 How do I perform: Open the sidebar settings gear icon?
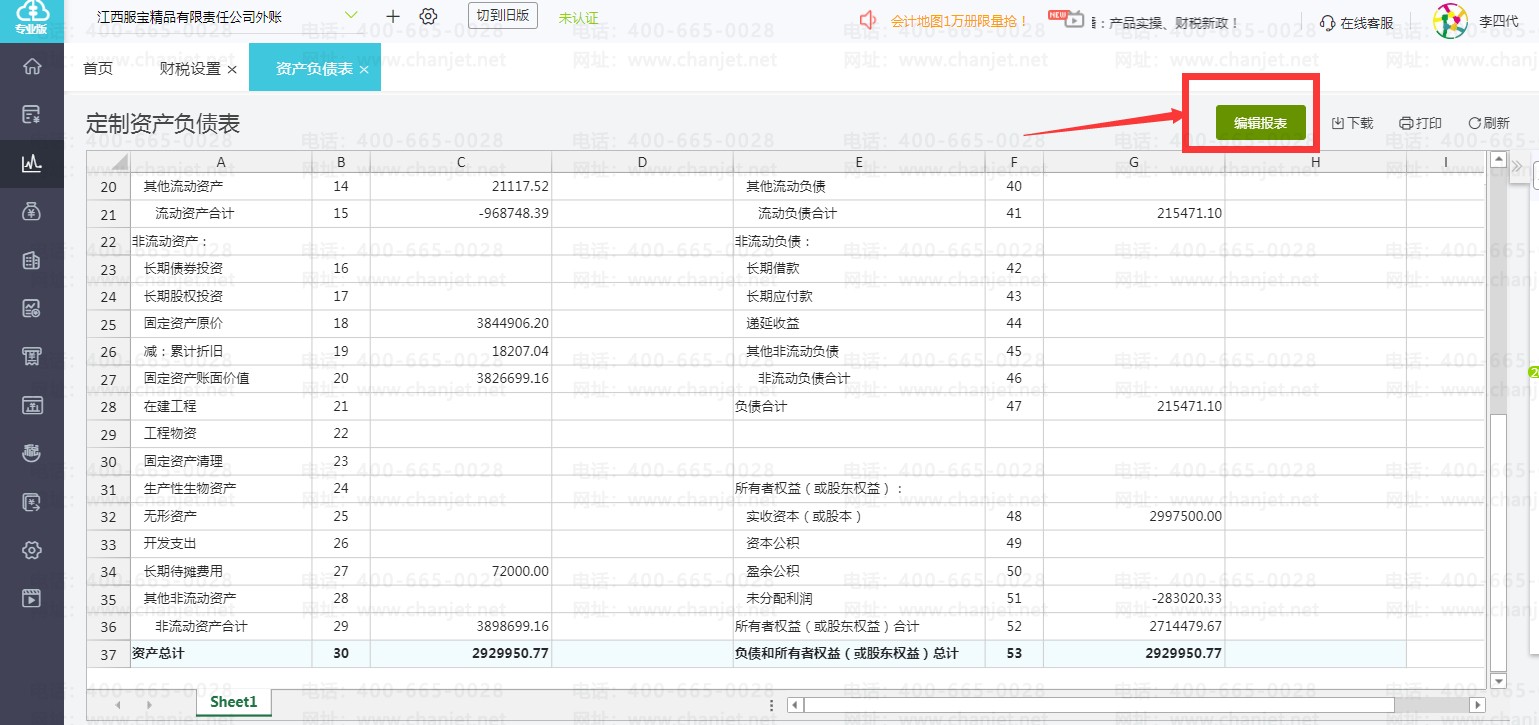pyautogui.click(x=32, y=551)
